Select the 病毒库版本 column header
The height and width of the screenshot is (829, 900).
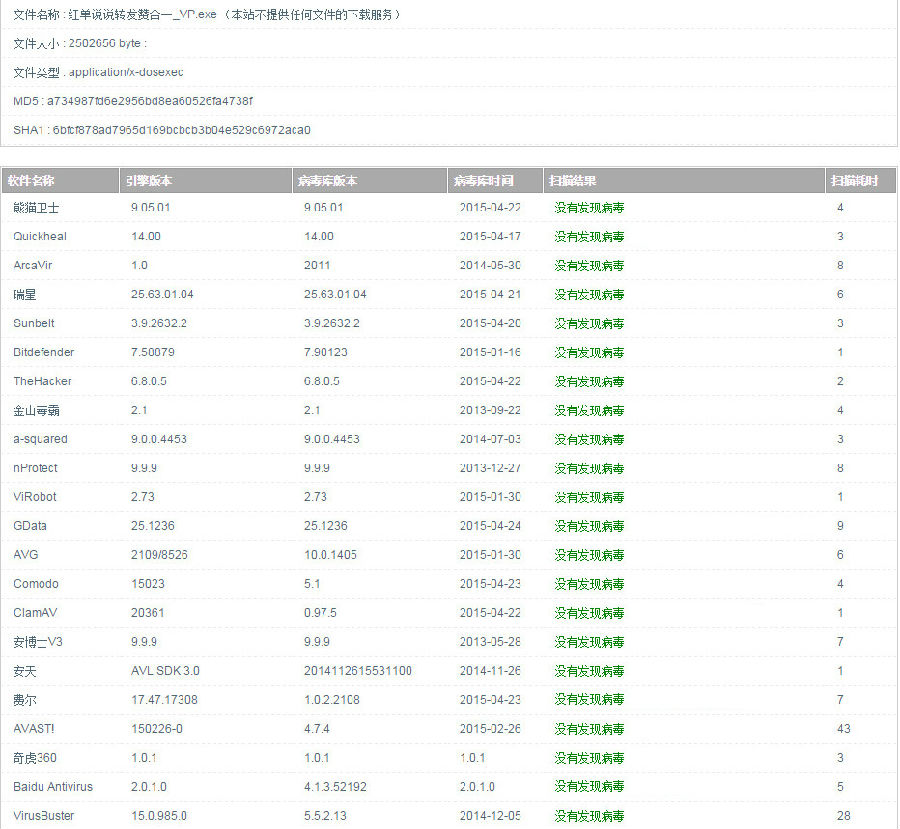370,181
